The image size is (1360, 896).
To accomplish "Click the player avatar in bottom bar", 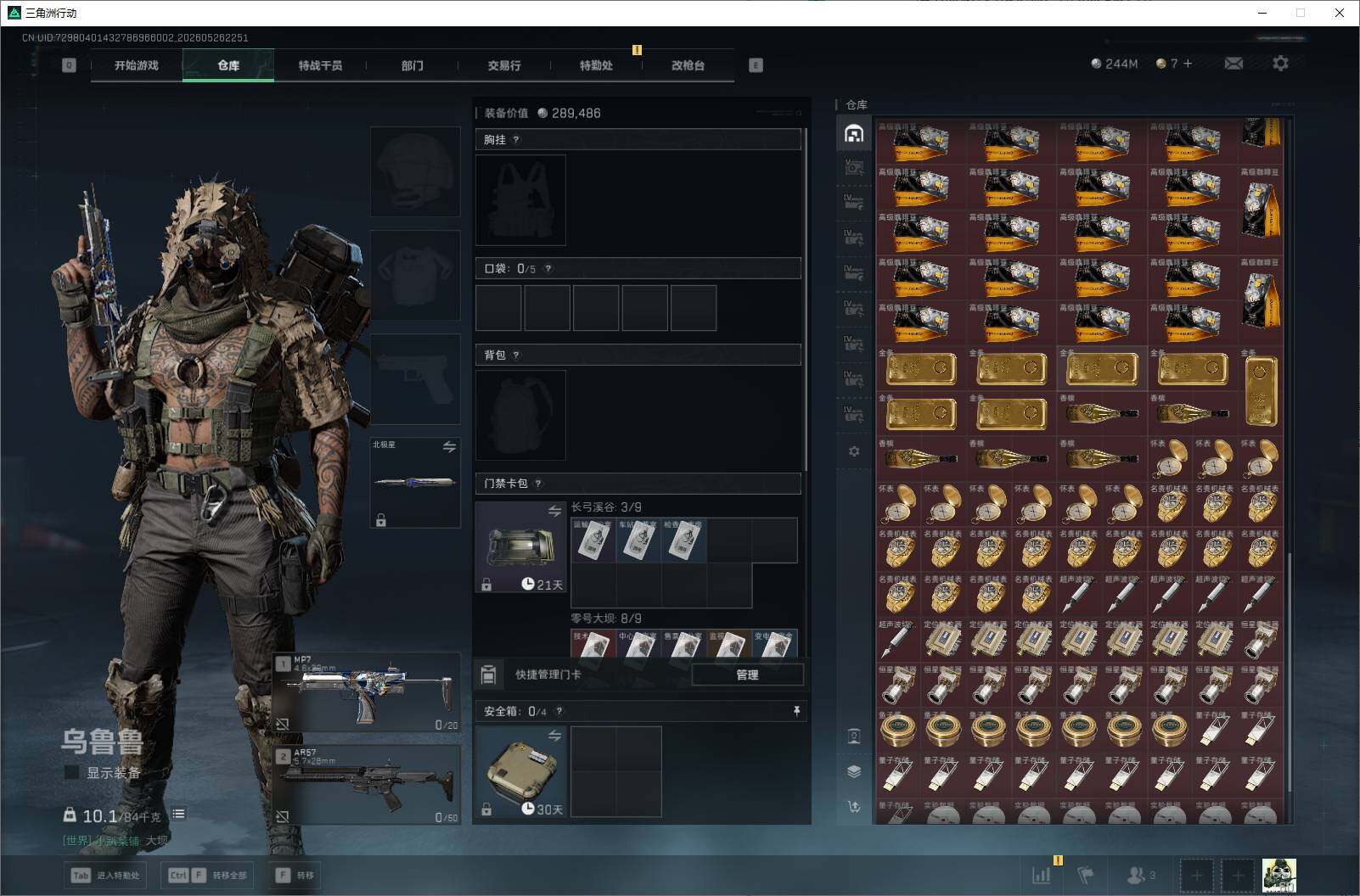I will [x=1279, y=875].
